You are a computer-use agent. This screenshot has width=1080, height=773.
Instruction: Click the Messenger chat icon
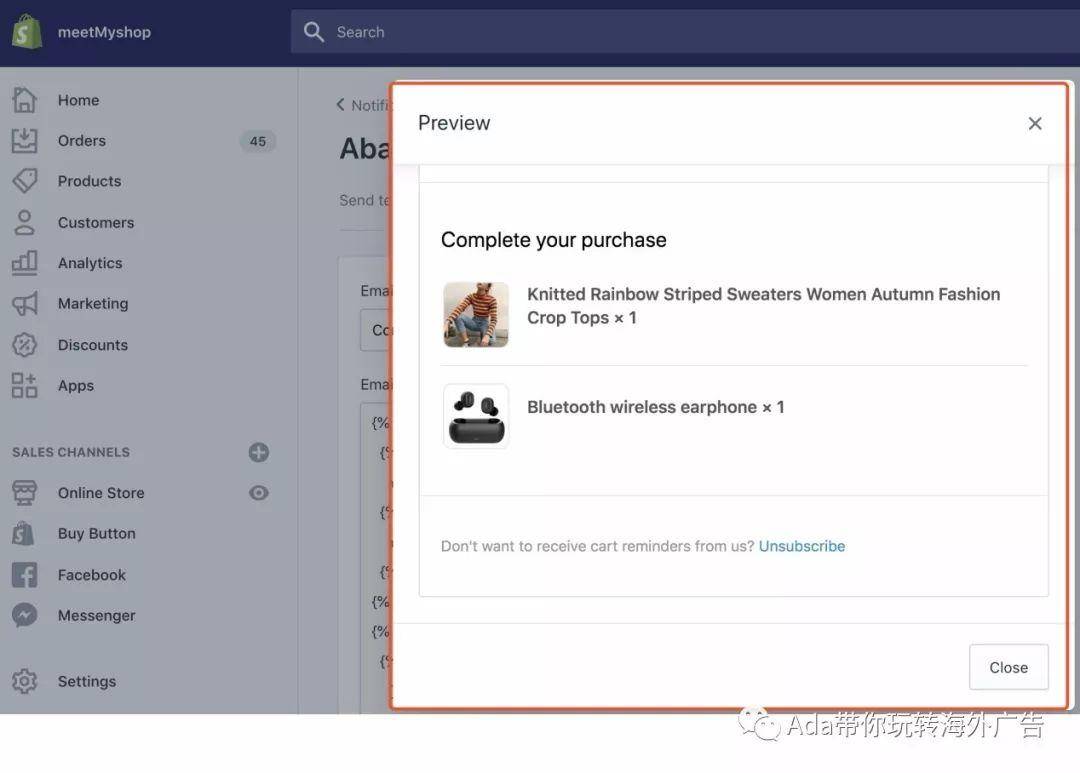tap(24, 615)
